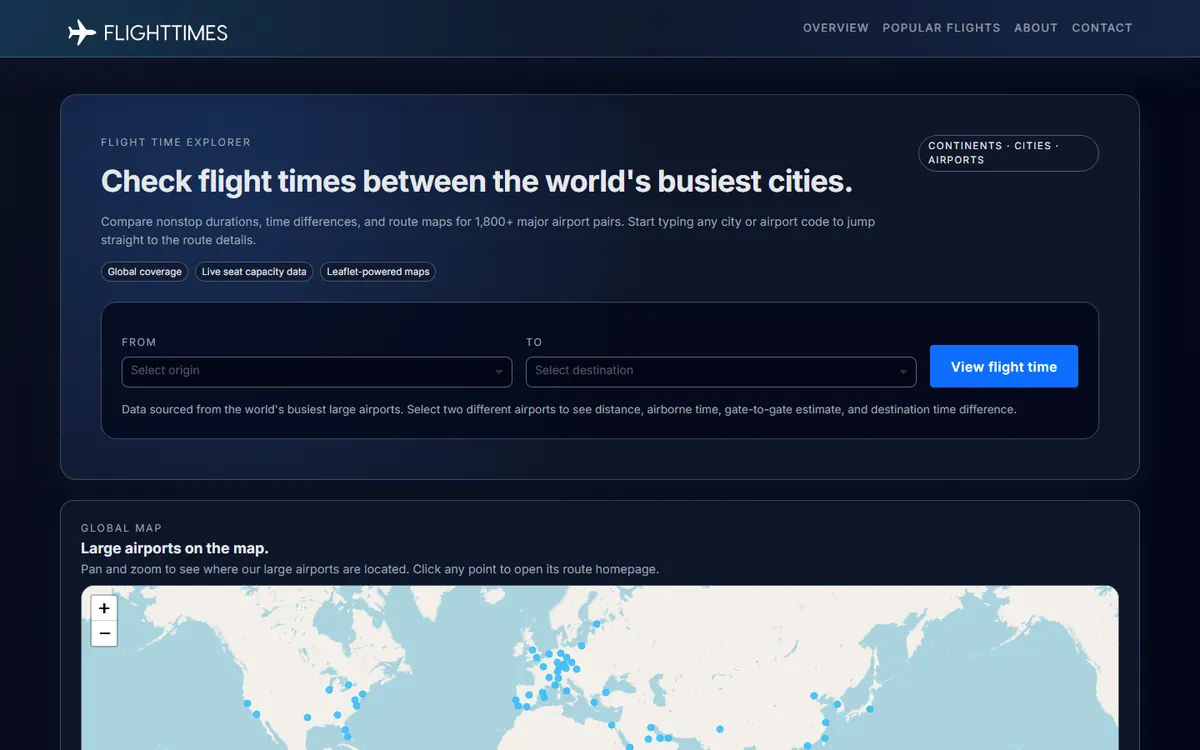Click the destination dropdown arrow
1200x750 pixels.
903,373
